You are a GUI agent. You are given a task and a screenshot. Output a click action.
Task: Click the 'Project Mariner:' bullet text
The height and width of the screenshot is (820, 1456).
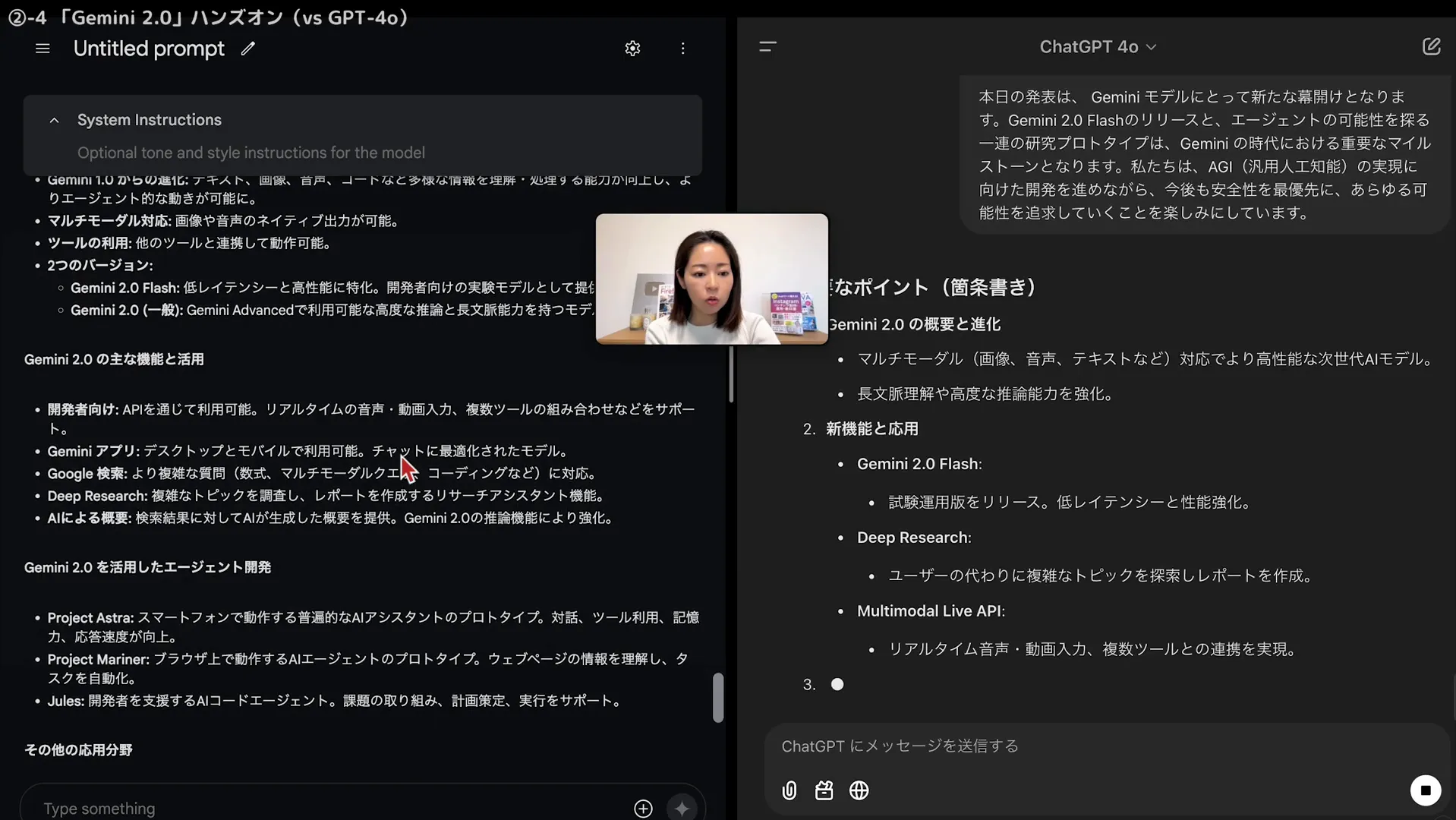99,659
